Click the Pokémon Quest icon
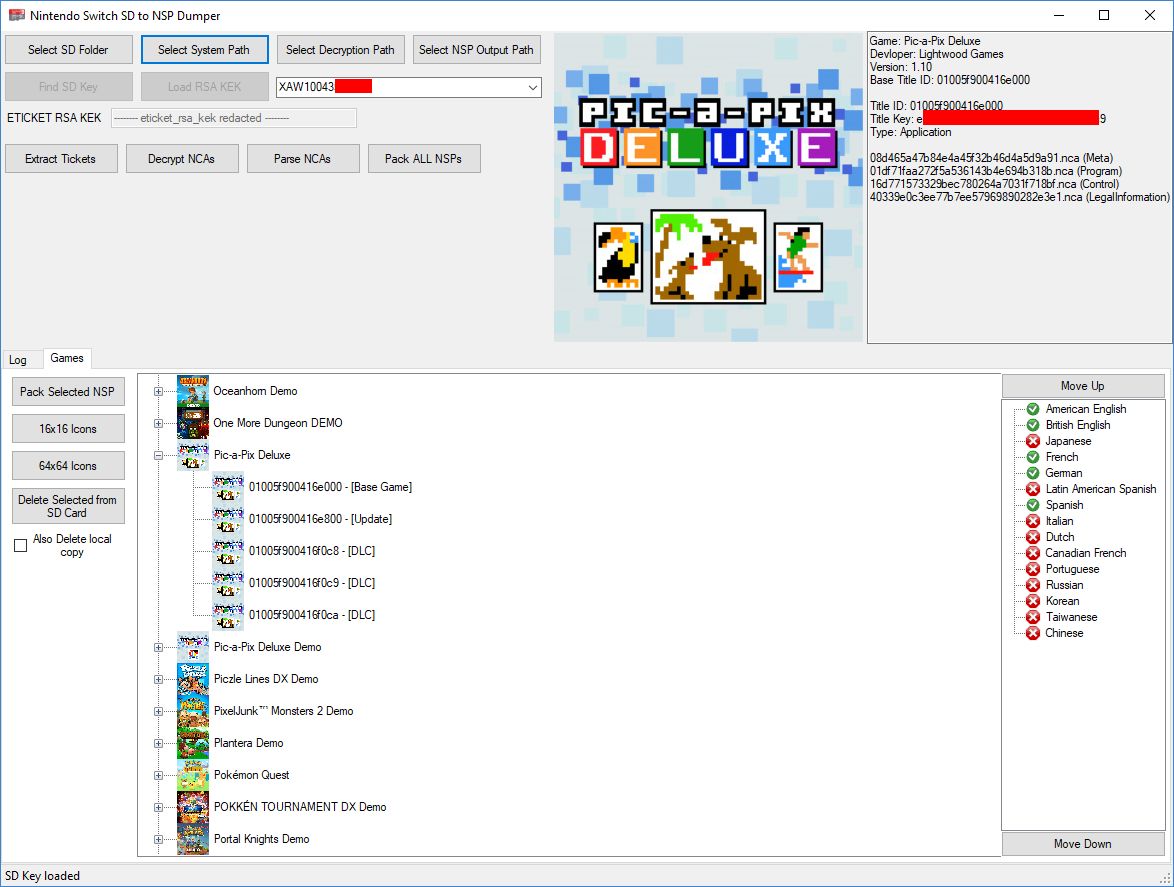 [x=192, y=775]
